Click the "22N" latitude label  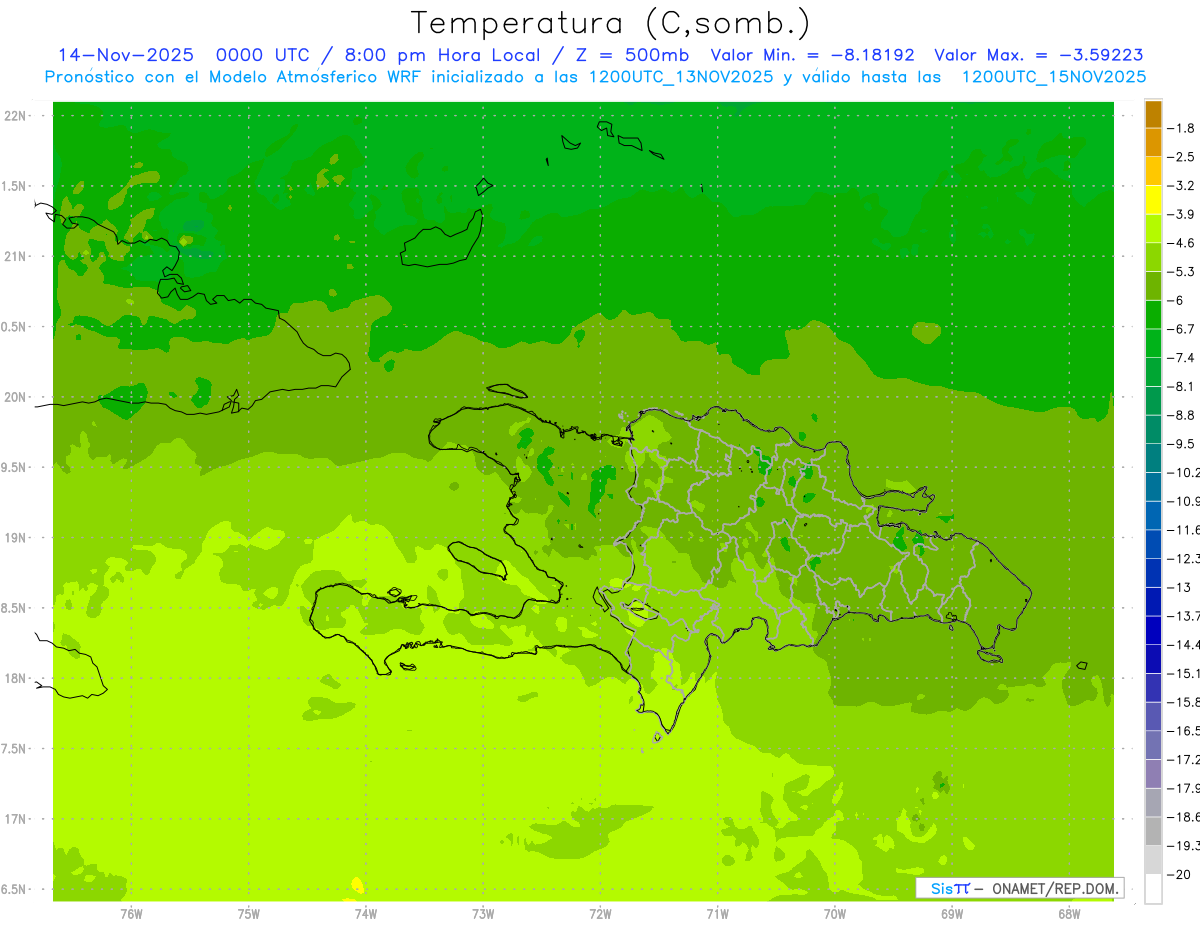(15, 116)
